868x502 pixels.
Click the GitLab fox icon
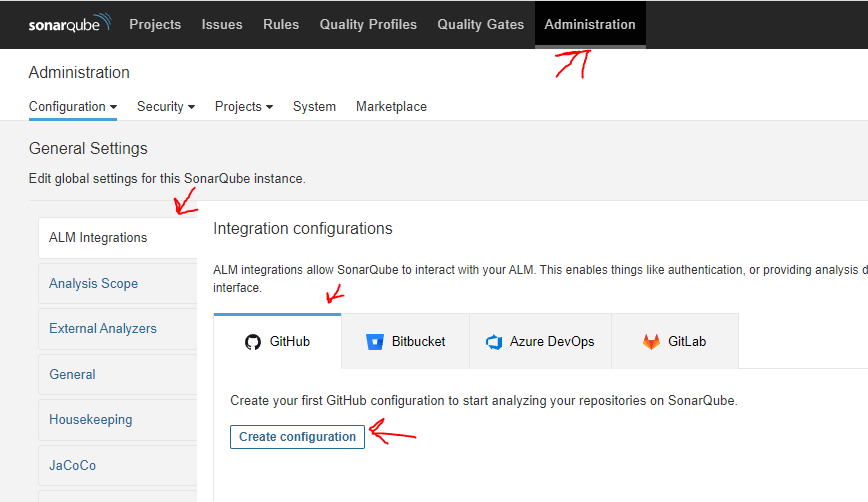(x=652, y=341)
